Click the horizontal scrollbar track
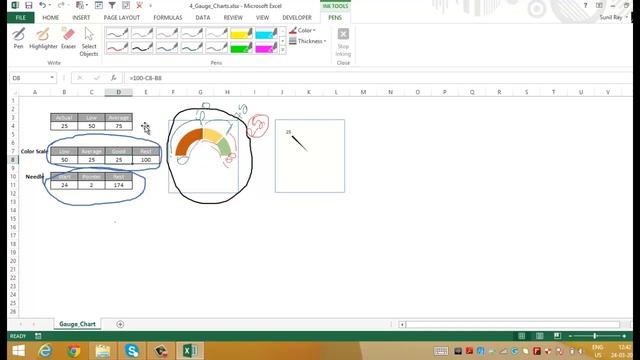This screenshot has height=360, width=640. coord(512,324)
